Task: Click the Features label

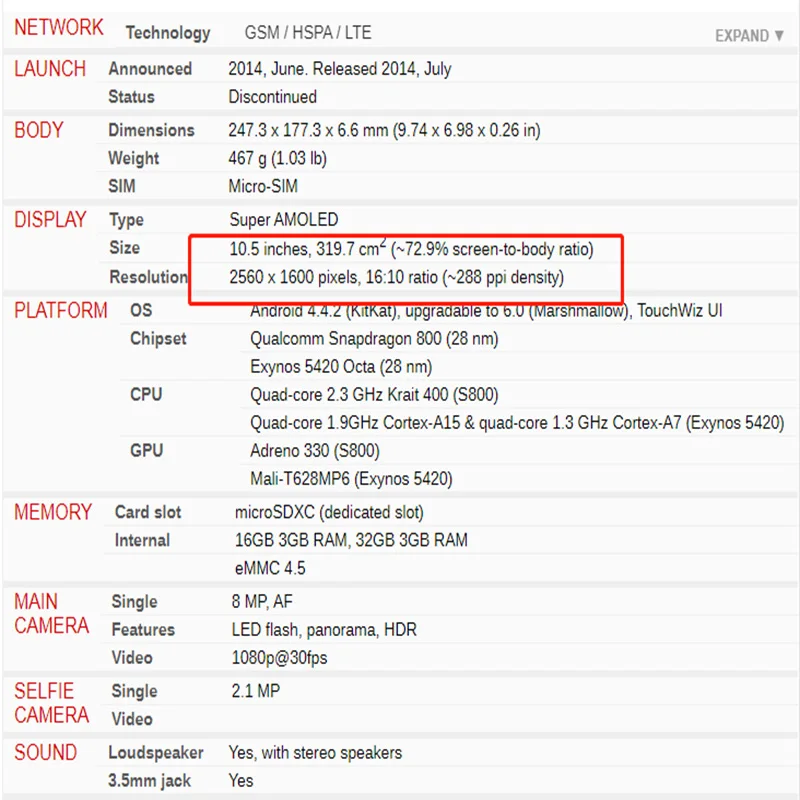Action: pyautogui.click(x=143, y=630)
